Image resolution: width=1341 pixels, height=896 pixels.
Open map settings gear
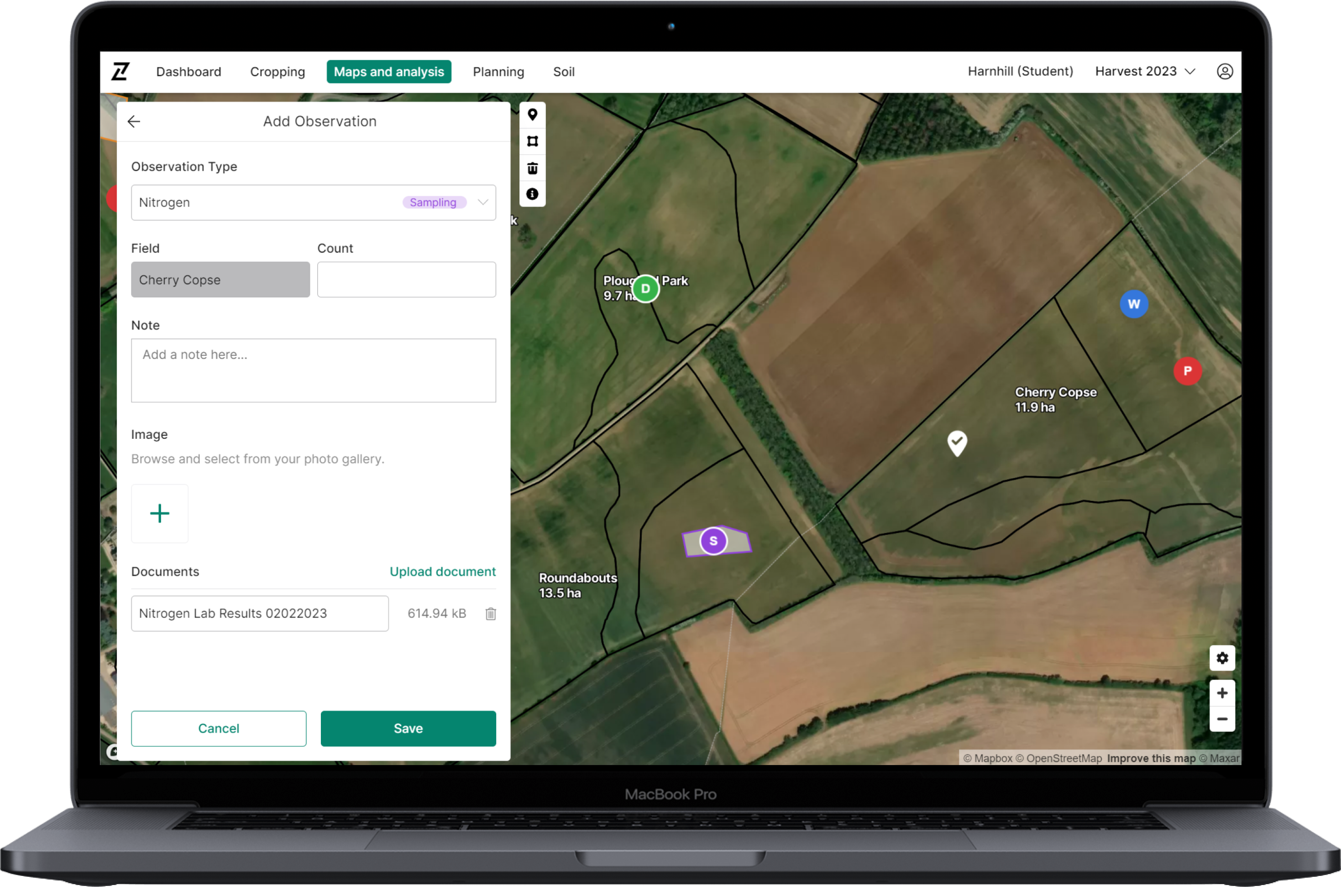pyautogui.click(x=1221, y=658)
